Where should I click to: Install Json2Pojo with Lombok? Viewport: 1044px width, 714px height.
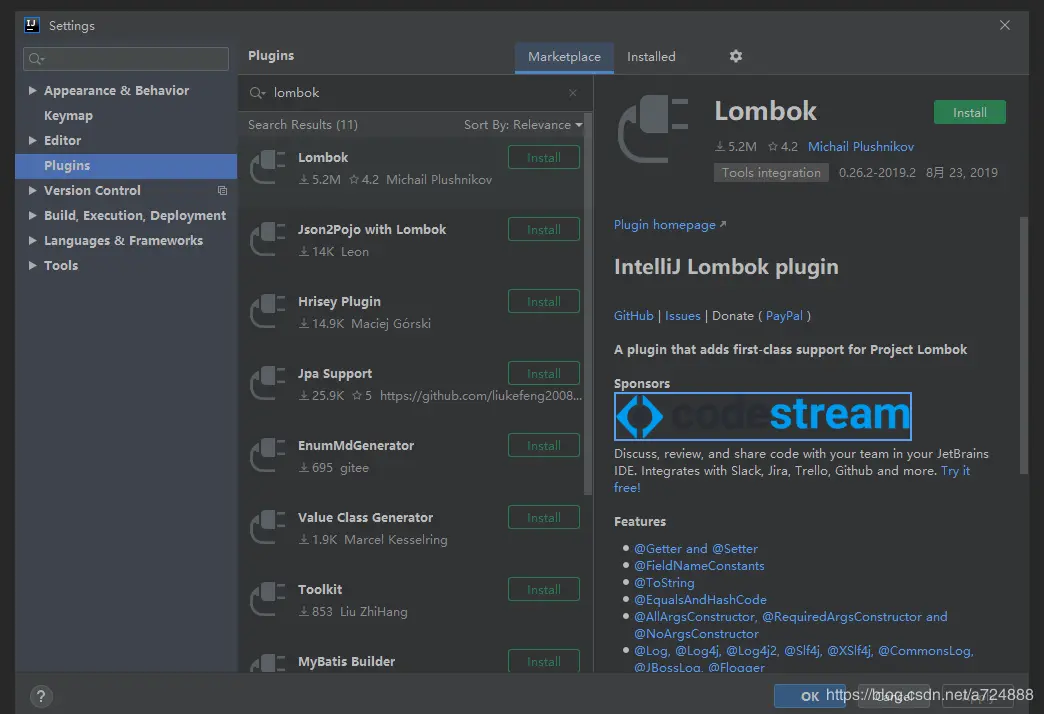pos(543,230)
